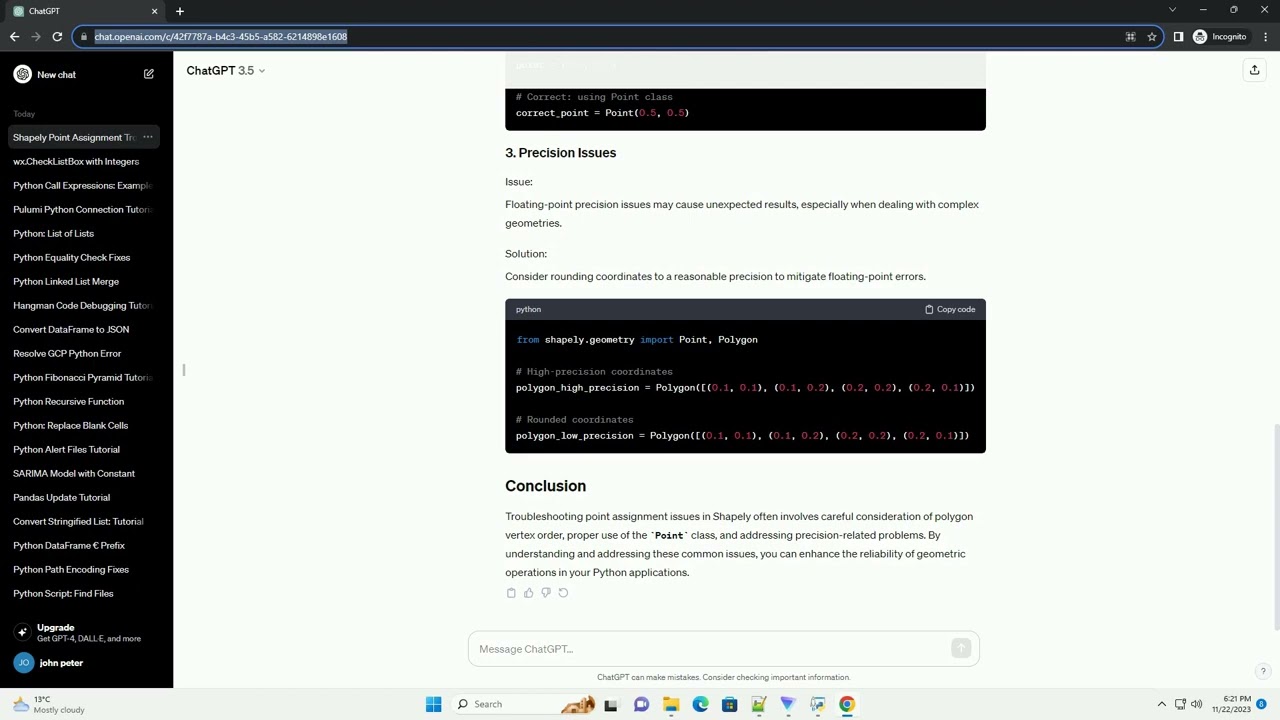
Task: Click the Incognito profile indicator
Action: point(1219,37)
